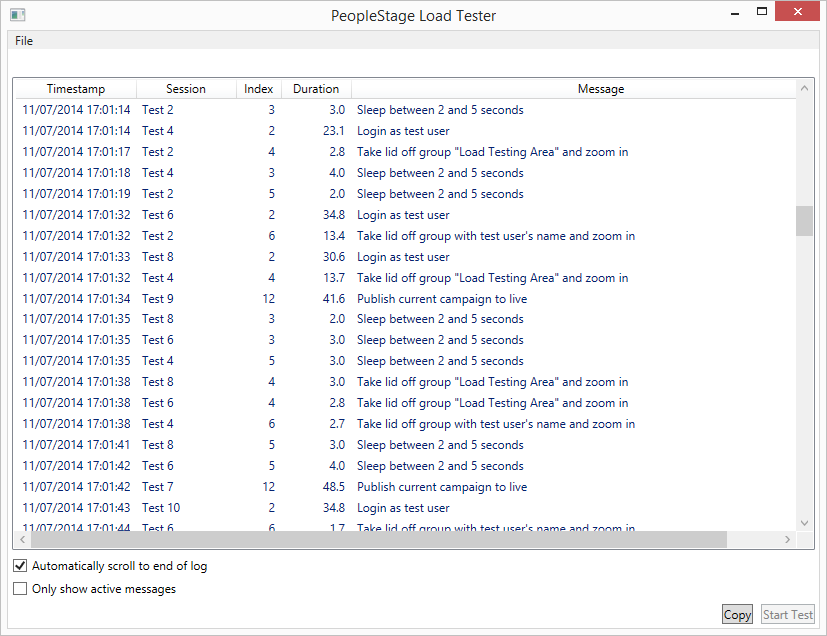Click the Index column header
The height and width of the screenshot is (636, 827).
pos(259,89)
